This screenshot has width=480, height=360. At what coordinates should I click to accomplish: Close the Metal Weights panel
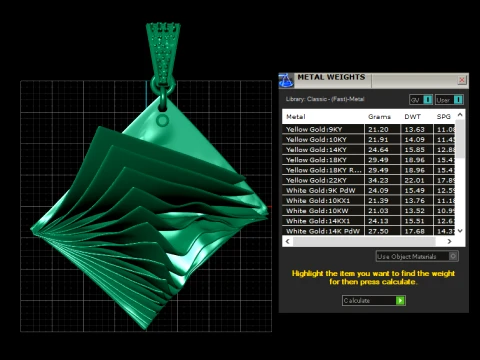[462, 80]
